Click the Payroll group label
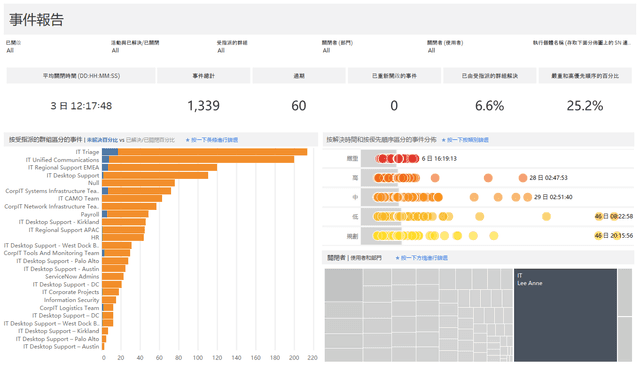Screen dimensions: 640x370 click(x=90, y=214)
